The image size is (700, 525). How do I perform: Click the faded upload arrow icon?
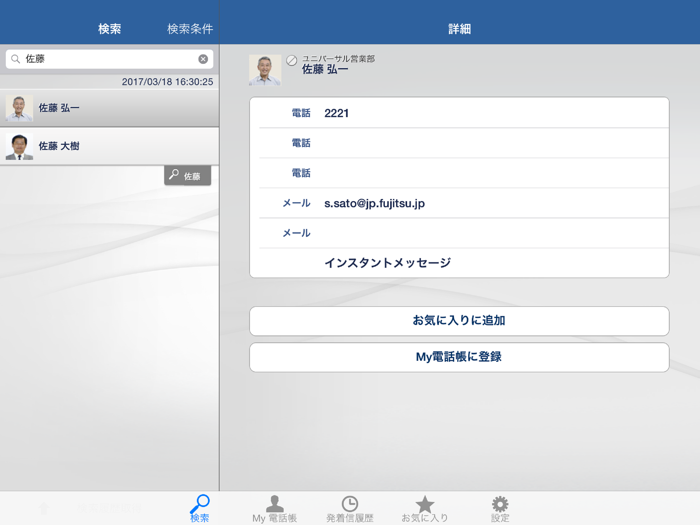pyautogui.click(x=44, y=508)
